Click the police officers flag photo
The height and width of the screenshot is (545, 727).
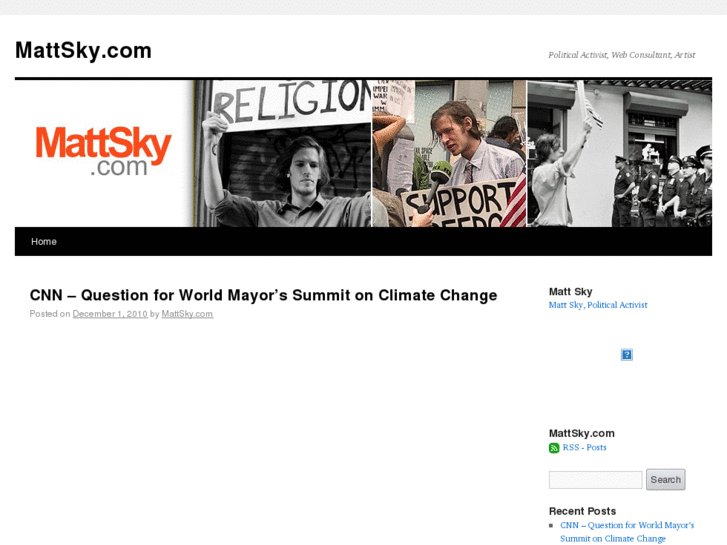coord(619,153)
